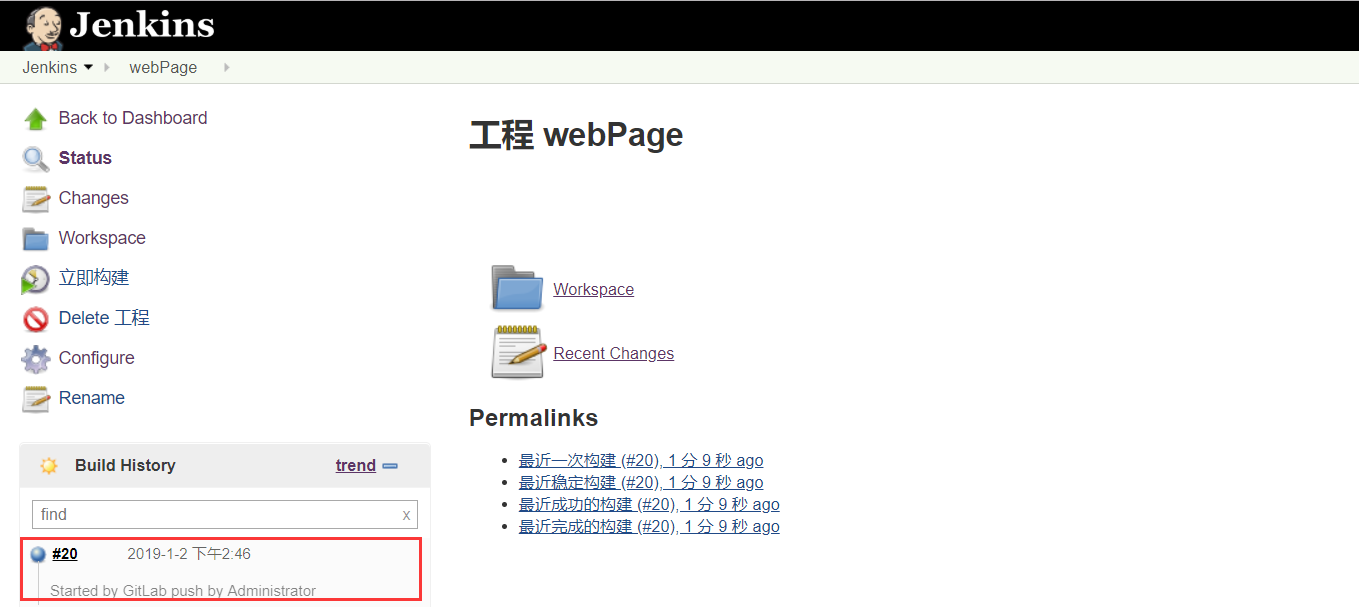Click the 工程 webPage heading
This screenshot has height=607, width=1359.
pyautogui.click(x=576, y=135)
